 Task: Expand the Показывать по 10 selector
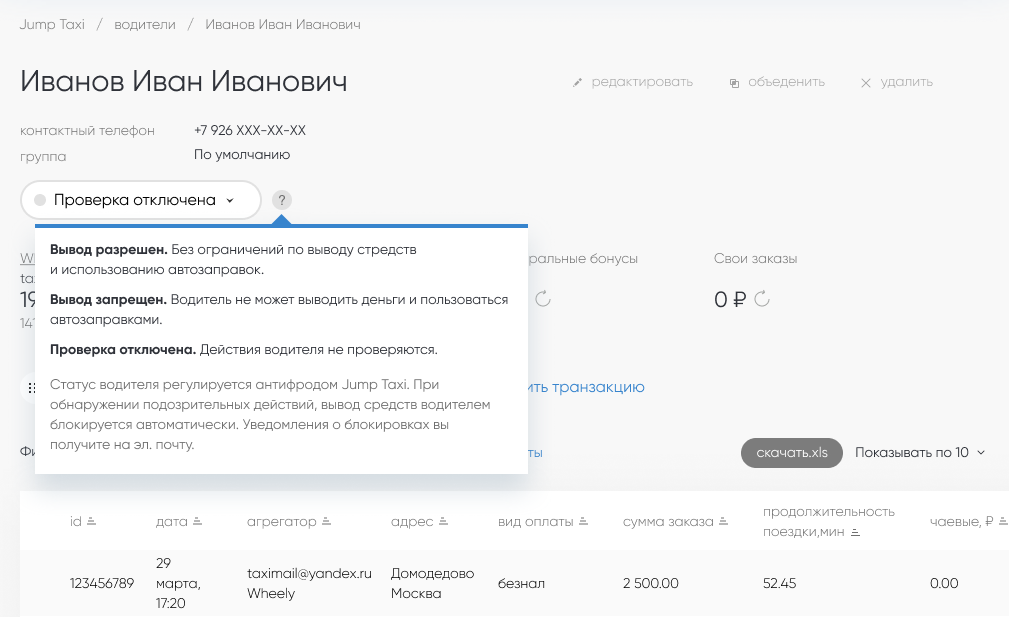(919, 453)
